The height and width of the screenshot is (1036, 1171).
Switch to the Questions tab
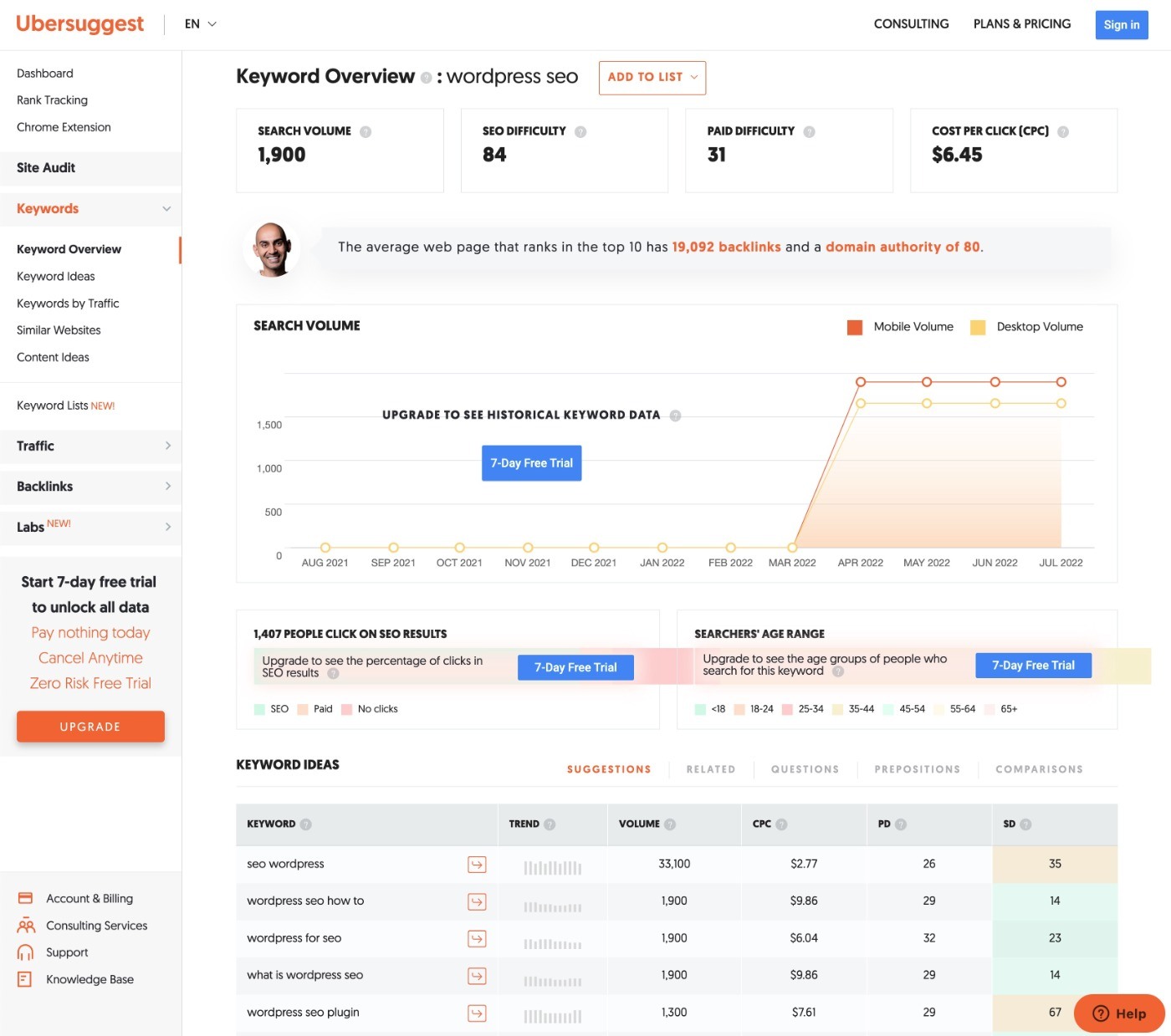coord(805,769)
